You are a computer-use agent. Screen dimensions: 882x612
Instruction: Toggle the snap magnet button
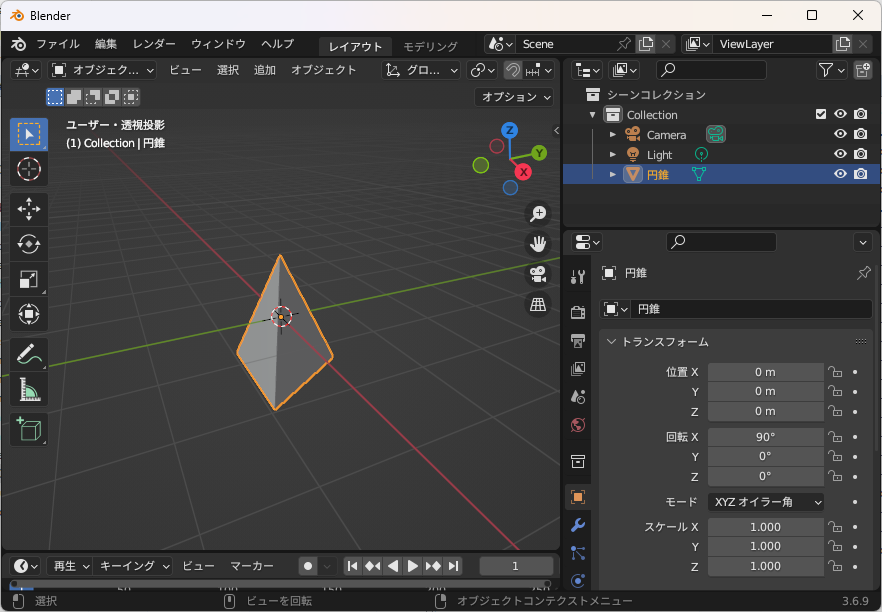click(x=512, y=70)
